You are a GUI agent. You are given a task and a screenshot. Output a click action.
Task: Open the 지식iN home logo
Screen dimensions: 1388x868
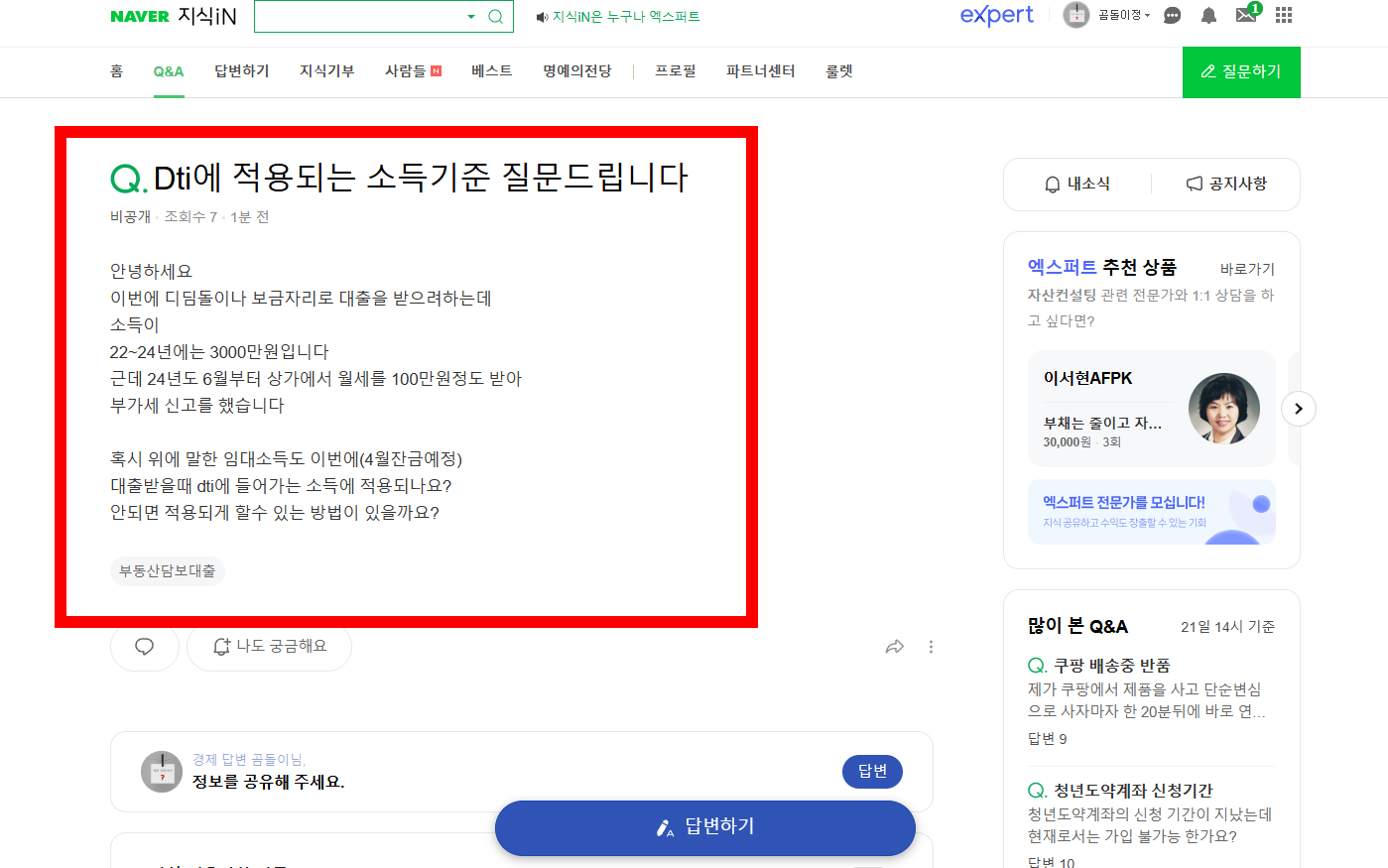click(x=207, y=16)
